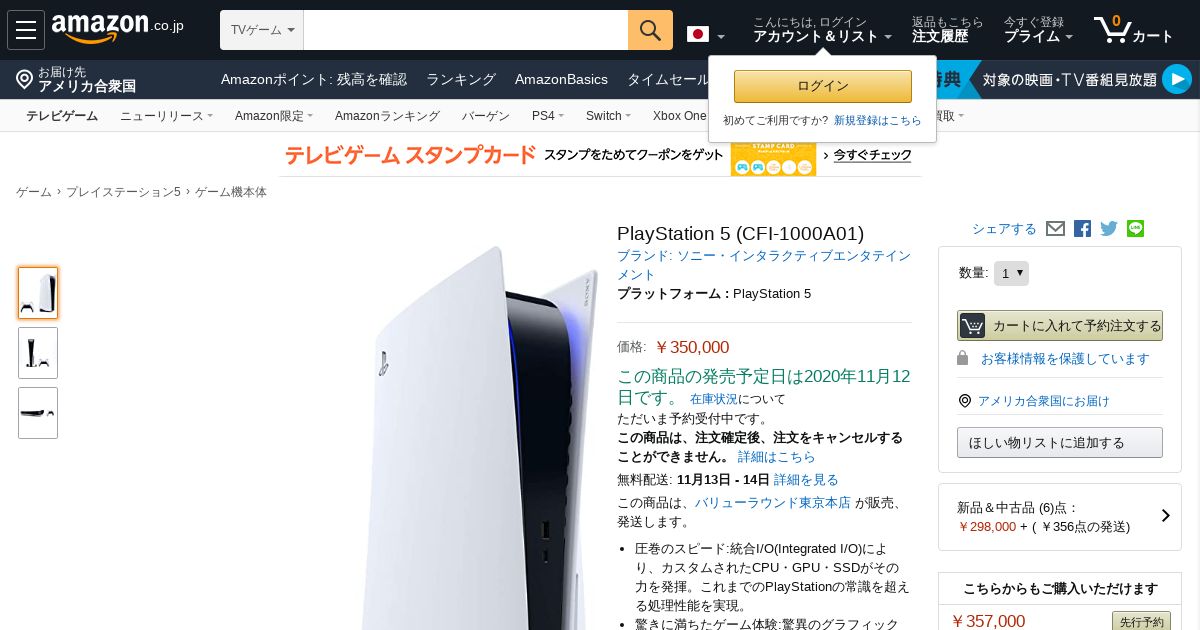Select the second product thumbnail image

38,353
